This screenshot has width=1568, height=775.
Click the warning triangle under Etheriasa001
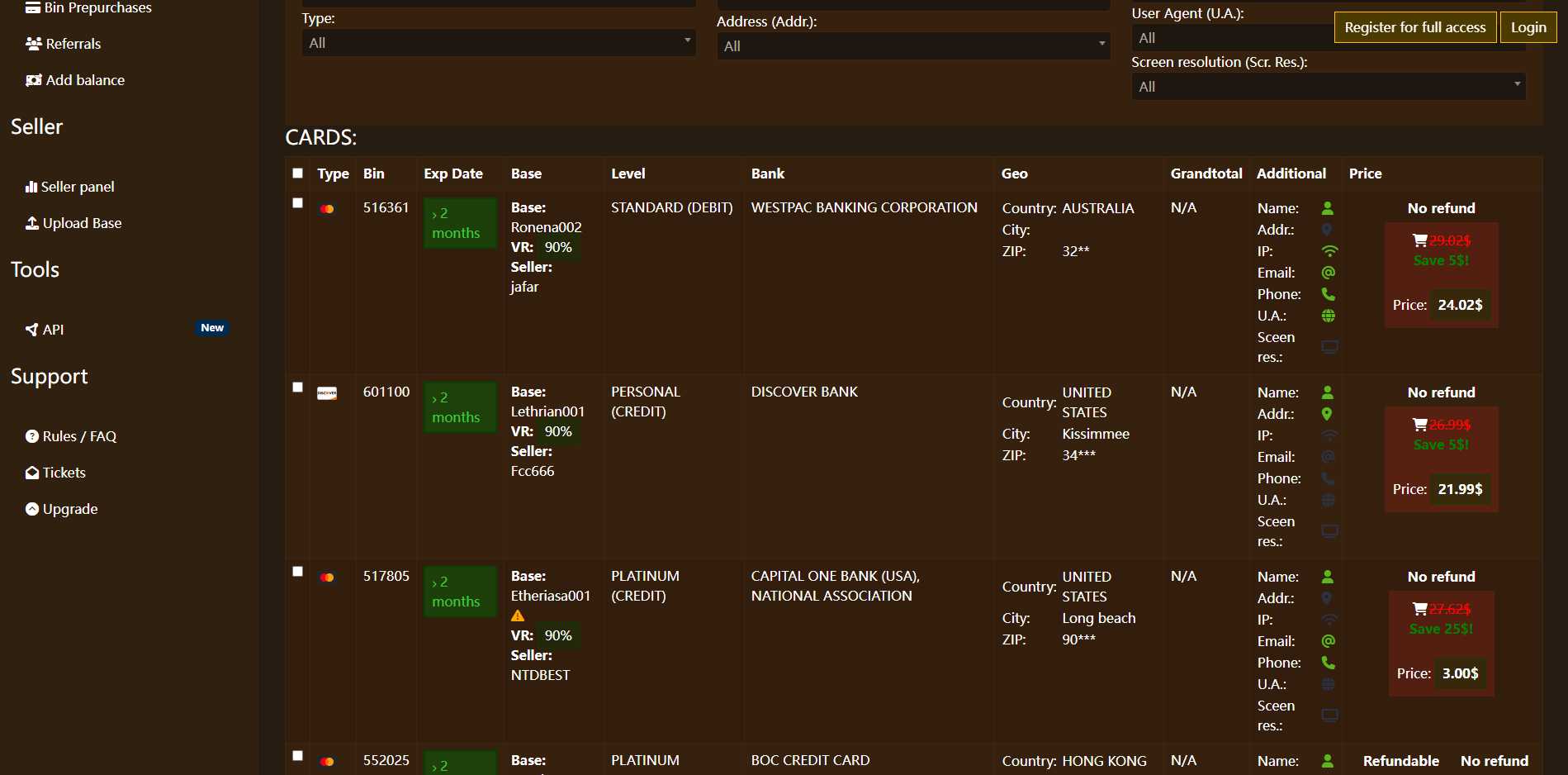[x=518, y=616]
